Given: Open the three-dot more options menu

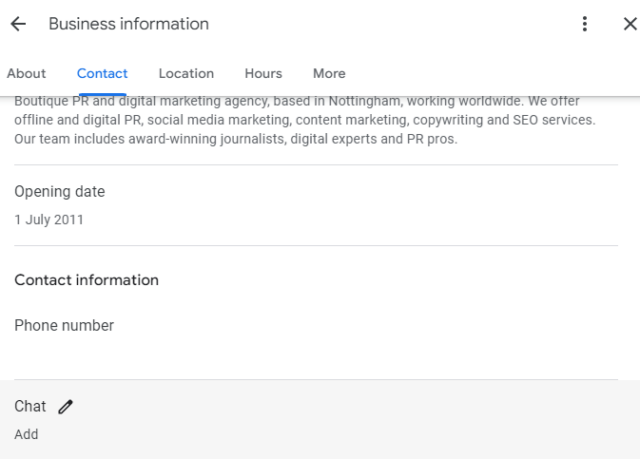Looking at the screenshot, I should pos(585,24).
